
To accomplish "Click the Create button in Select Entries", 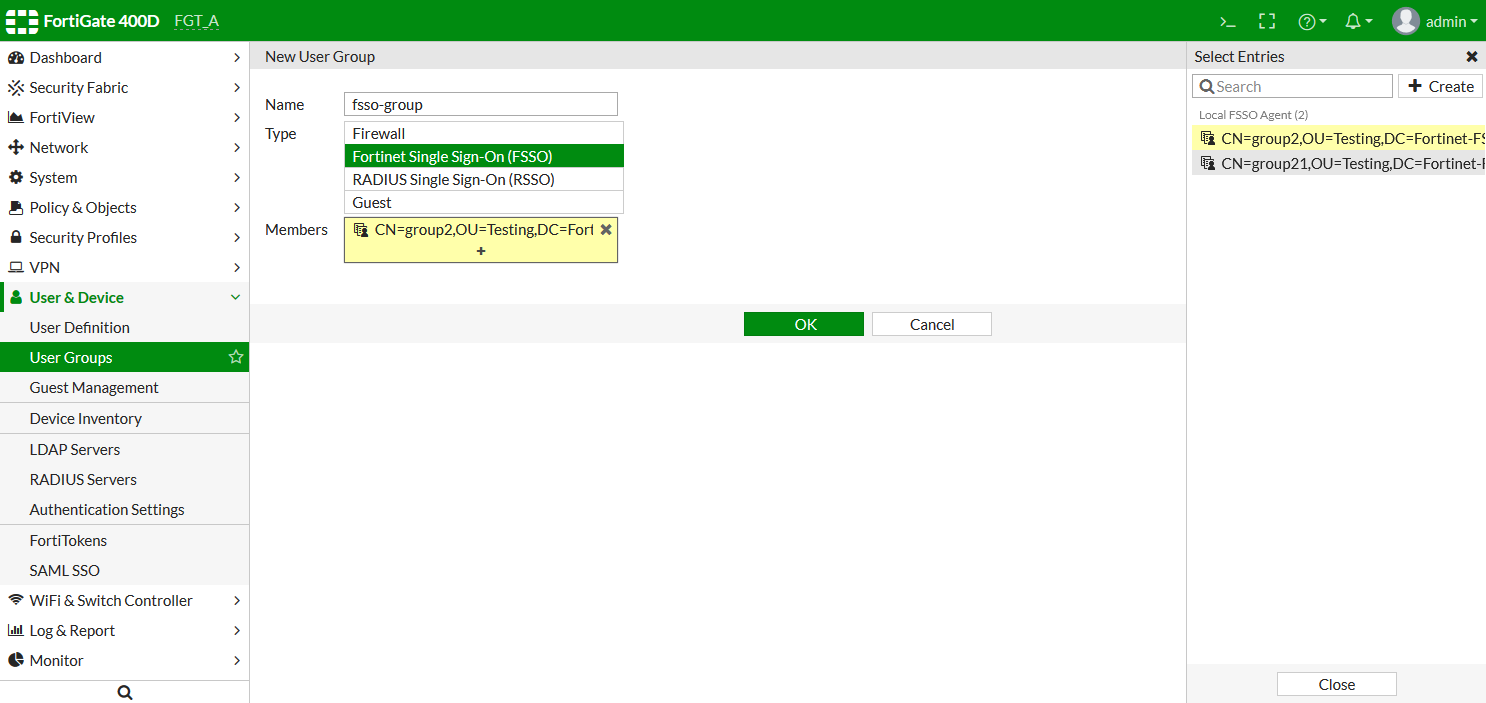I will click(x=1441, y=86).
